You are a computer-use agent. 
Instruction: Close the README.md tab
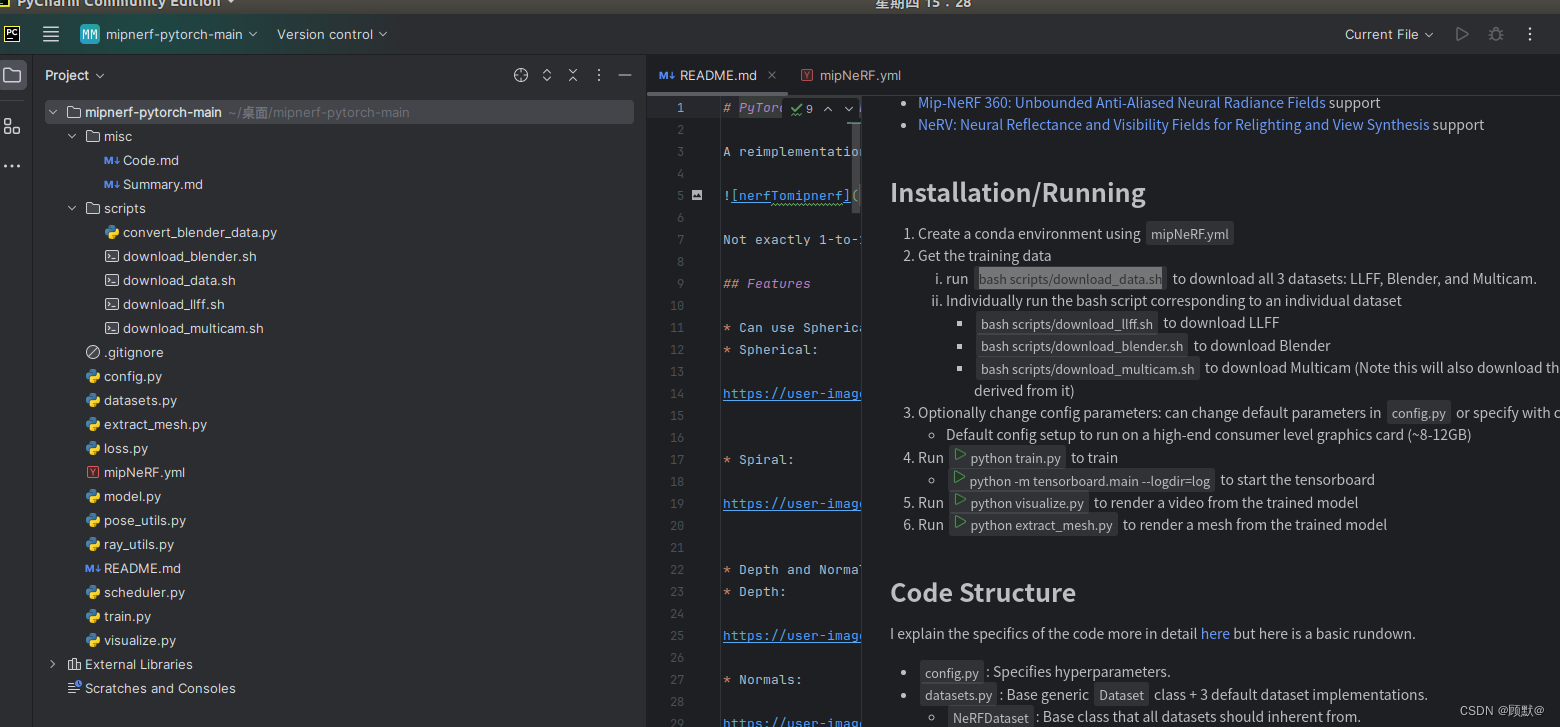(772, 75)
